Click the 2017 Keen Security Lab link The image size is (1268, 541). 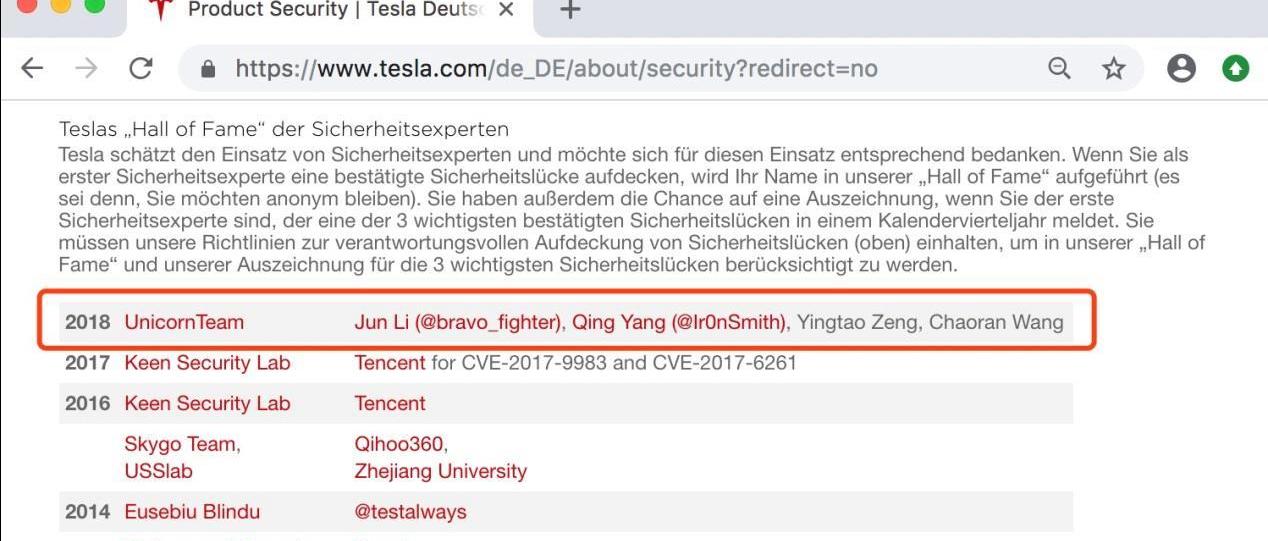pyautogui.click(x=207, y=363)
